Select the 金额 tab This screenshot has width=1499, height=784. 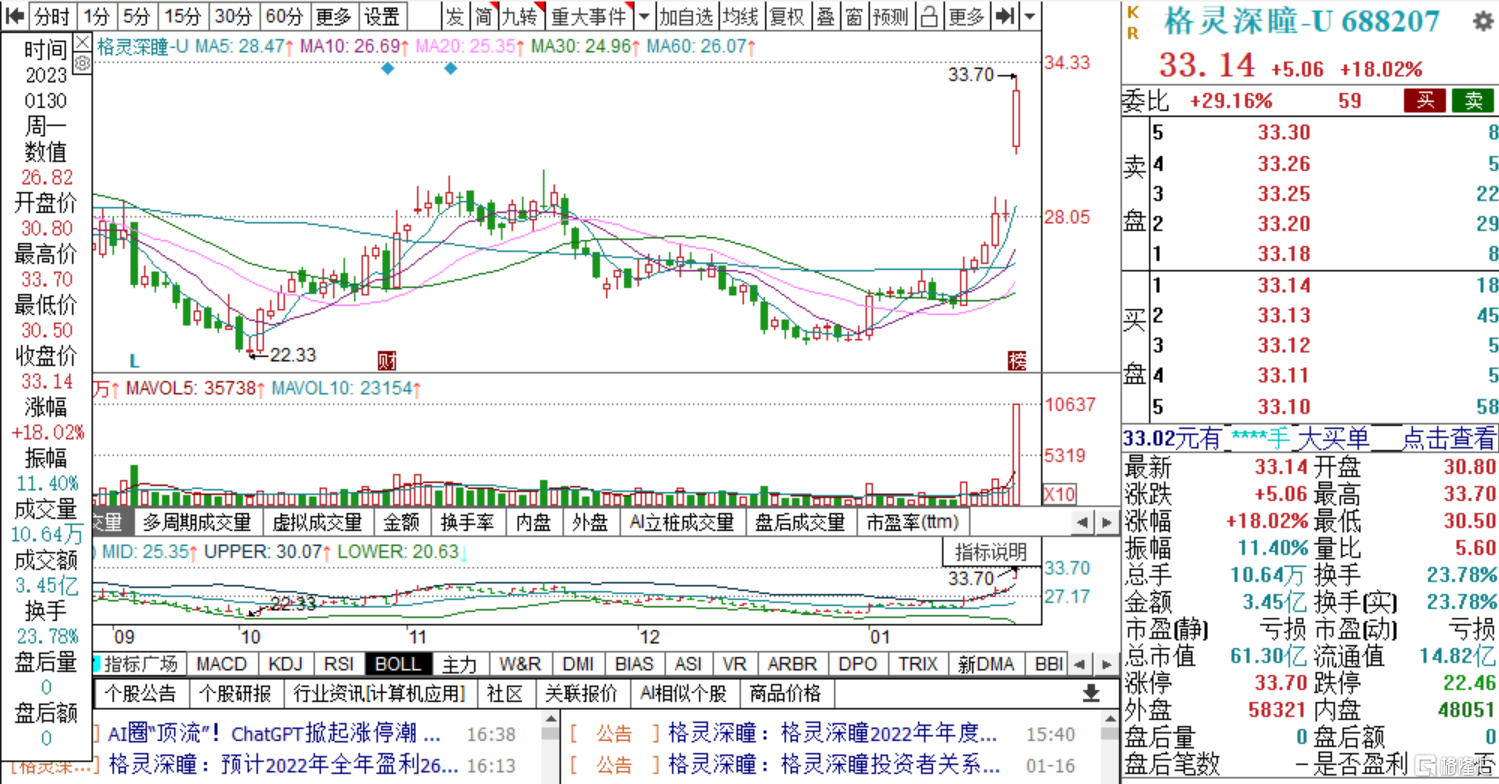point(401,522)
